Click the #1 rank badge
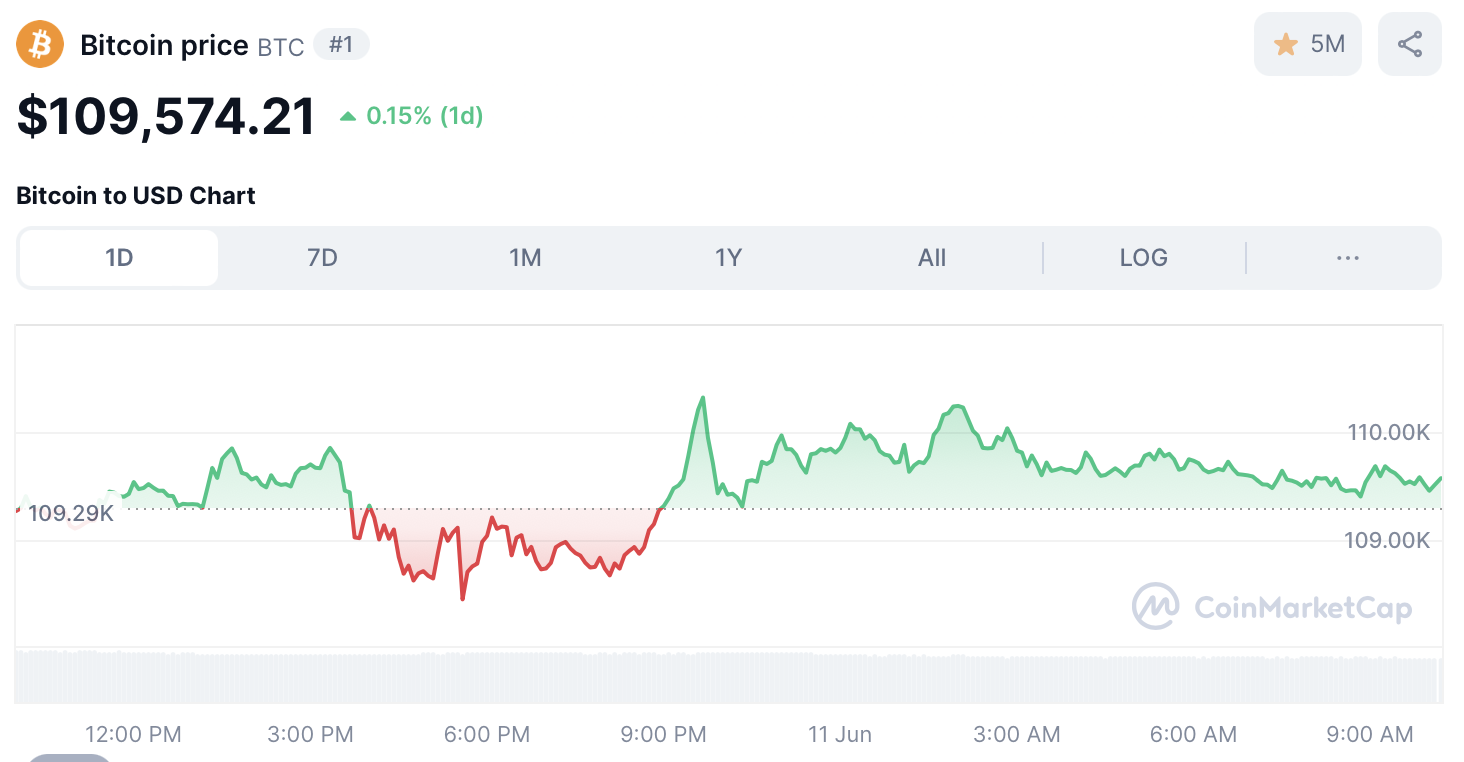The image size is (1464, 762). (x=341, y=45)
